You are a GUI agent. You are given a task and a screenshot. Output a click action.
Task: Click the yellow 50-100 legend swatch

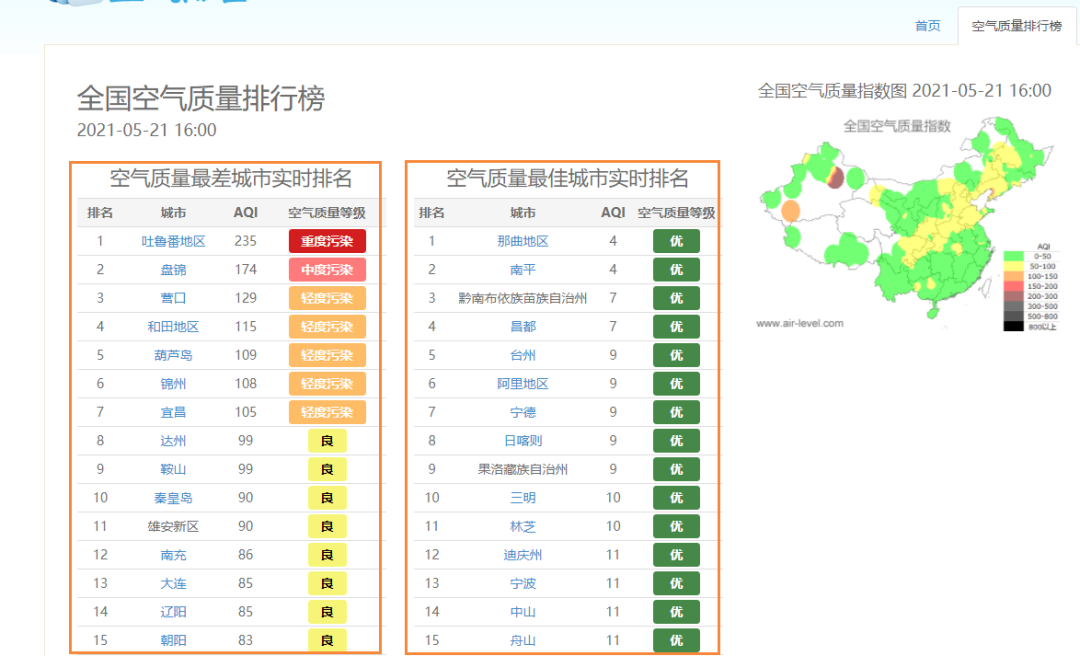(1014, 266)
